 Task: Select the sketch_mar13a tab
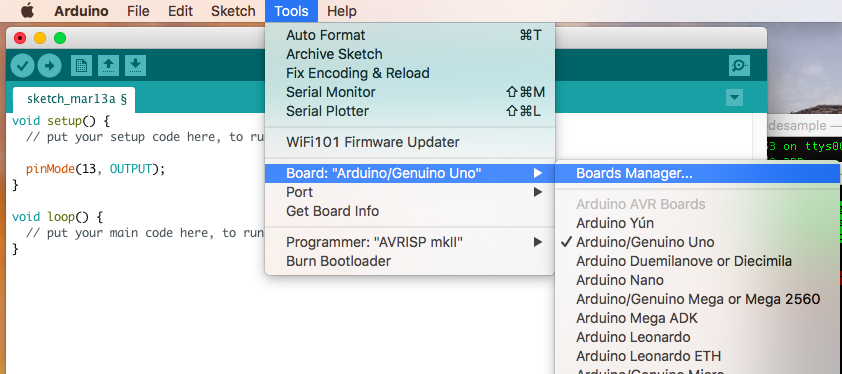[74, 99]
